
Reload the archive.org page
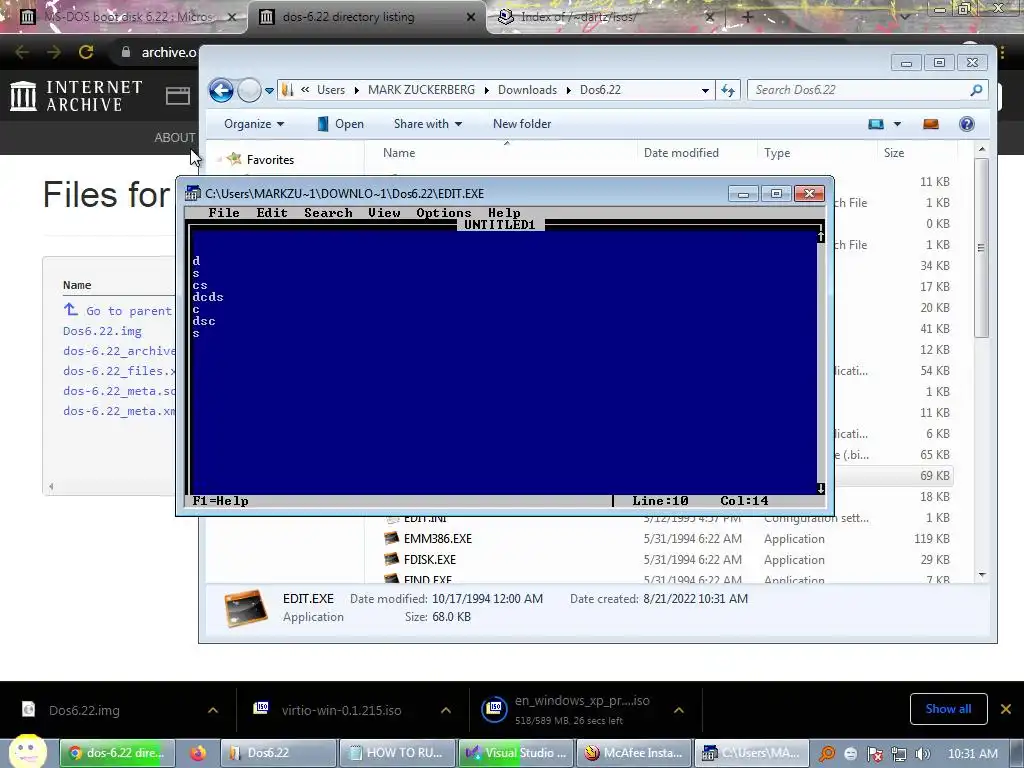tap(86, 52)
